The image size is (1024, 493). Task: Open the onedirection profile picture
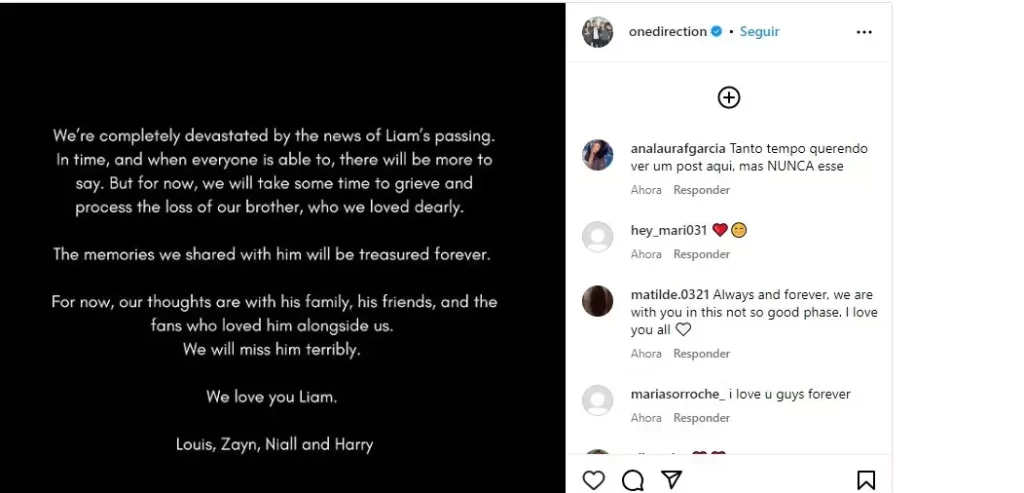(598, 32)
